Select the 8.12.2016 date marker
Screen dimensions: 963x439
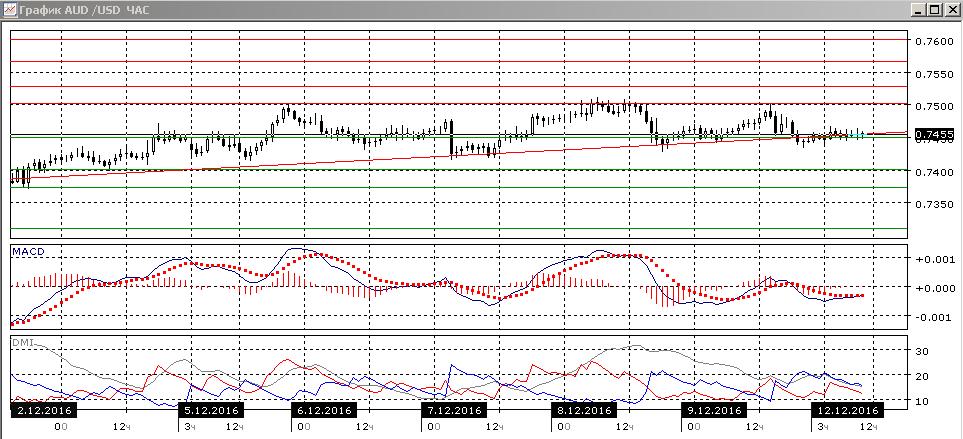click(x=583, y=410)
